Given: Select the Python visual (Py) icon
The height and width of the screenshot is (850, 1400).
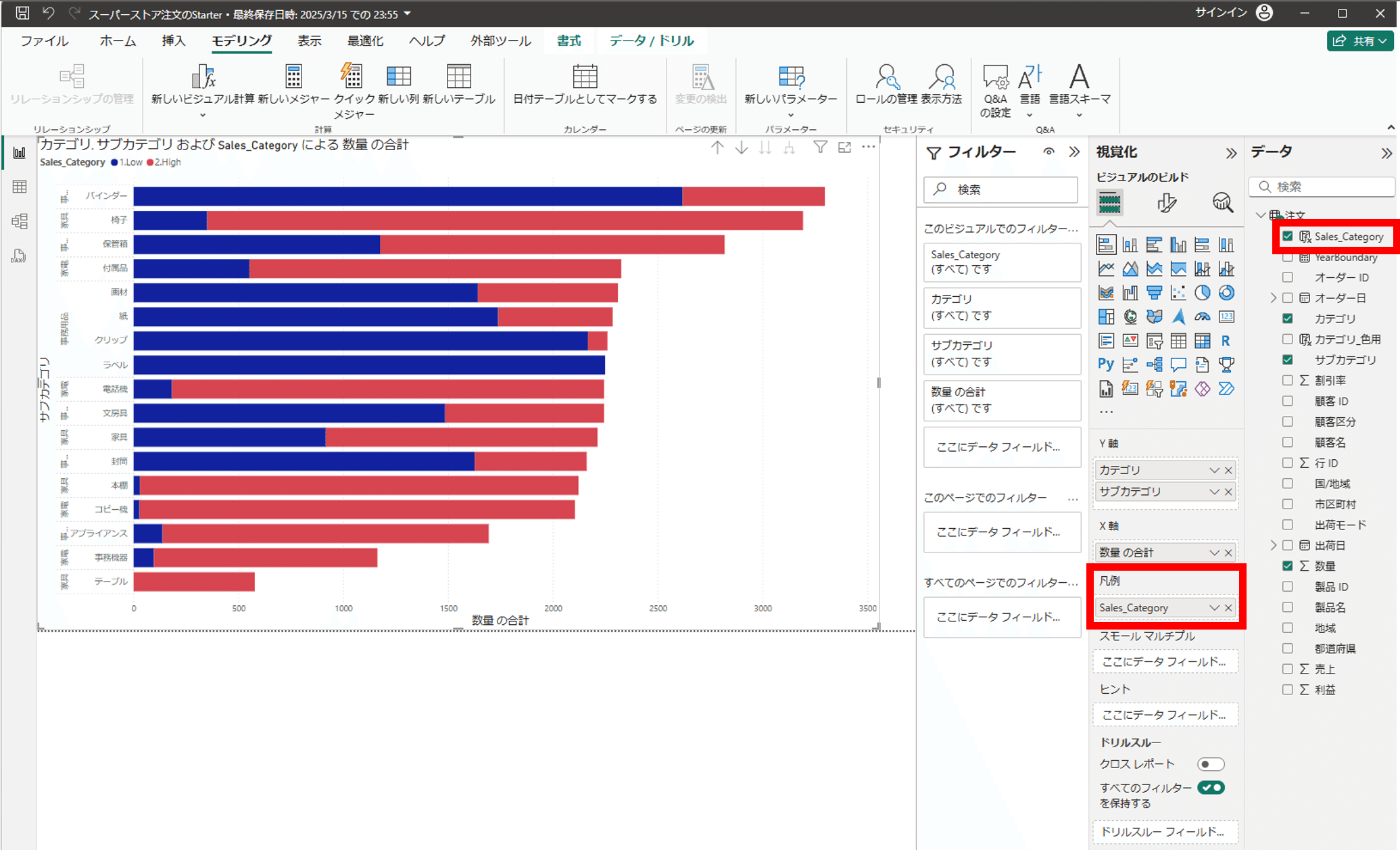Looking at the screenshot, I should click(1106, 364).
